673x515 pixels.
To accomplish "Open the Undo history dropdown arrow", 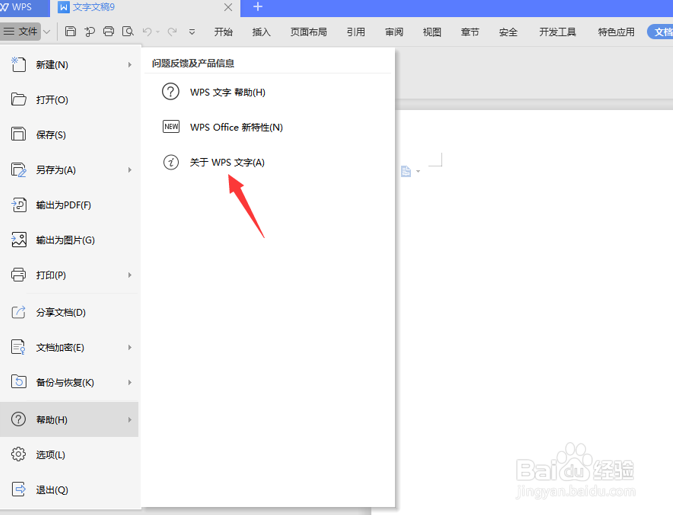I will pyautogui.click(x=158, y=32).
